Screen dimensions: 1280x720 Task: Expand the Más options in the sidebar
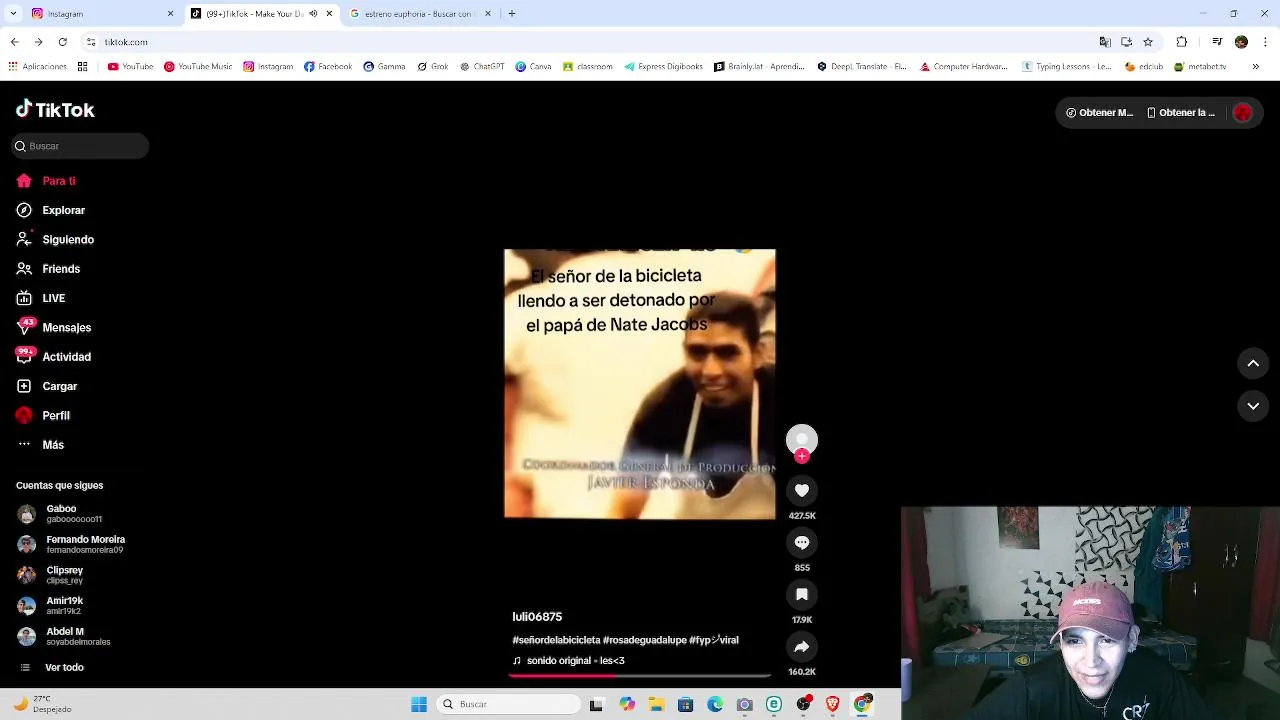tap(40, 445)
